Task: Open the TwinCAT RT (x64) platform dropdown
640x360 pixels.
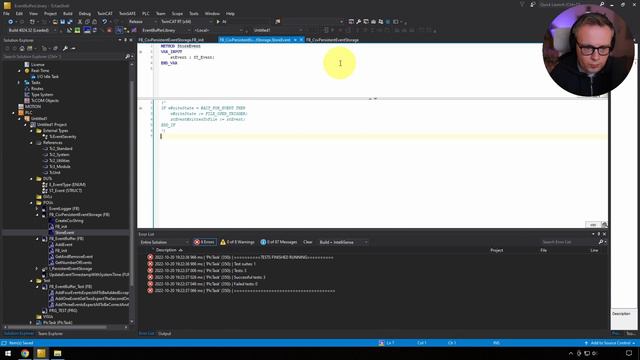Action: point(186,22)
